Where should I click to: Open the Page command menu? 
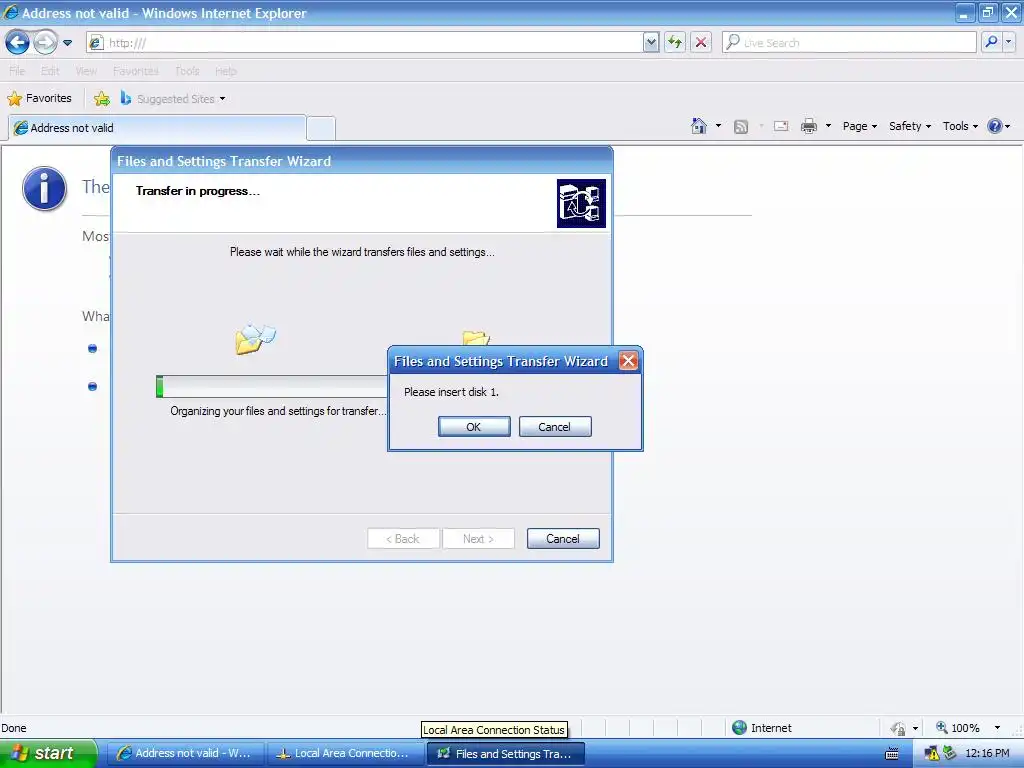859,126
